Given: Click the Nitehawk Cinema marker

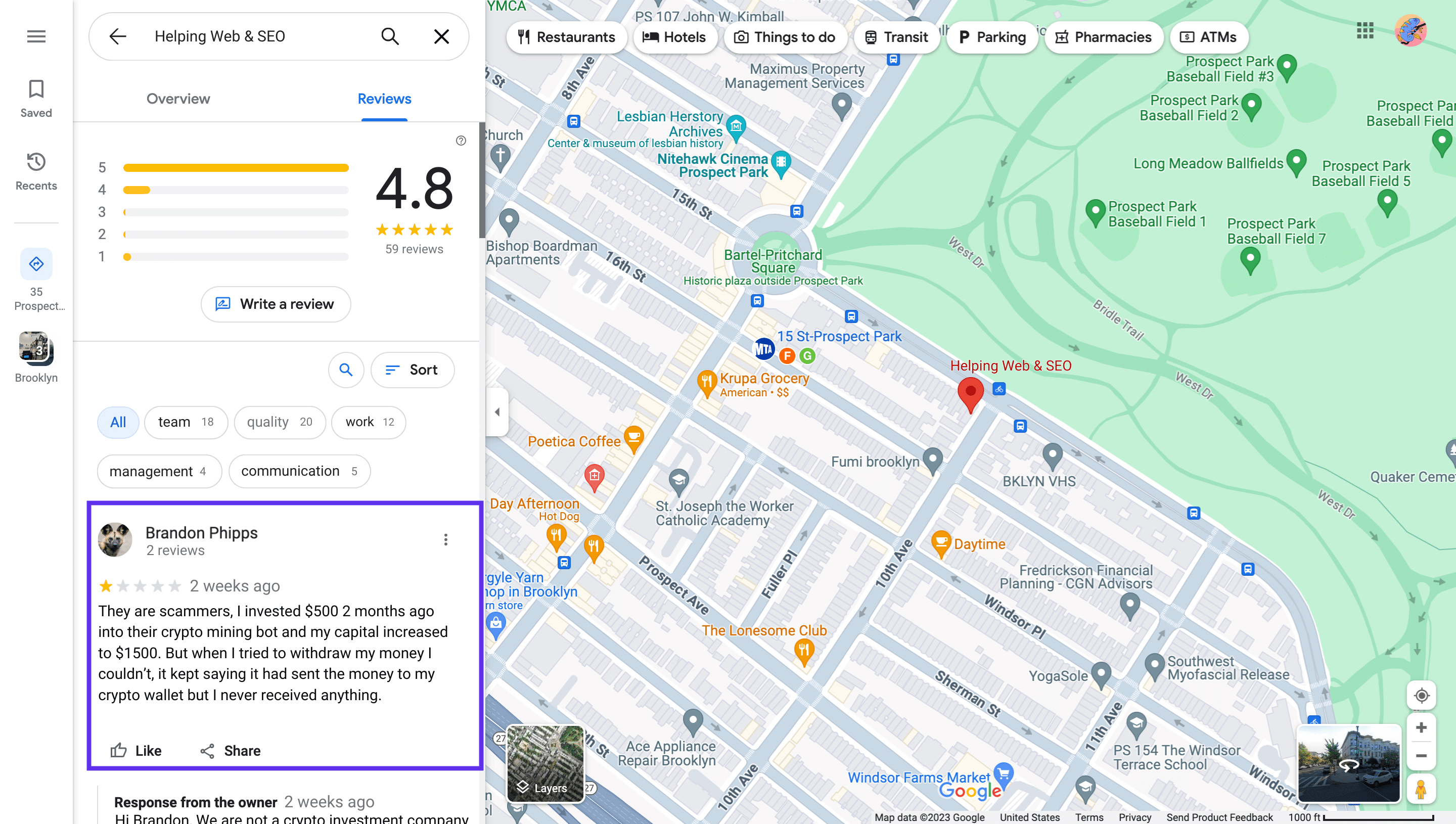Looking at the screenshot, I should pyautogui.click(x=781, y=164).
